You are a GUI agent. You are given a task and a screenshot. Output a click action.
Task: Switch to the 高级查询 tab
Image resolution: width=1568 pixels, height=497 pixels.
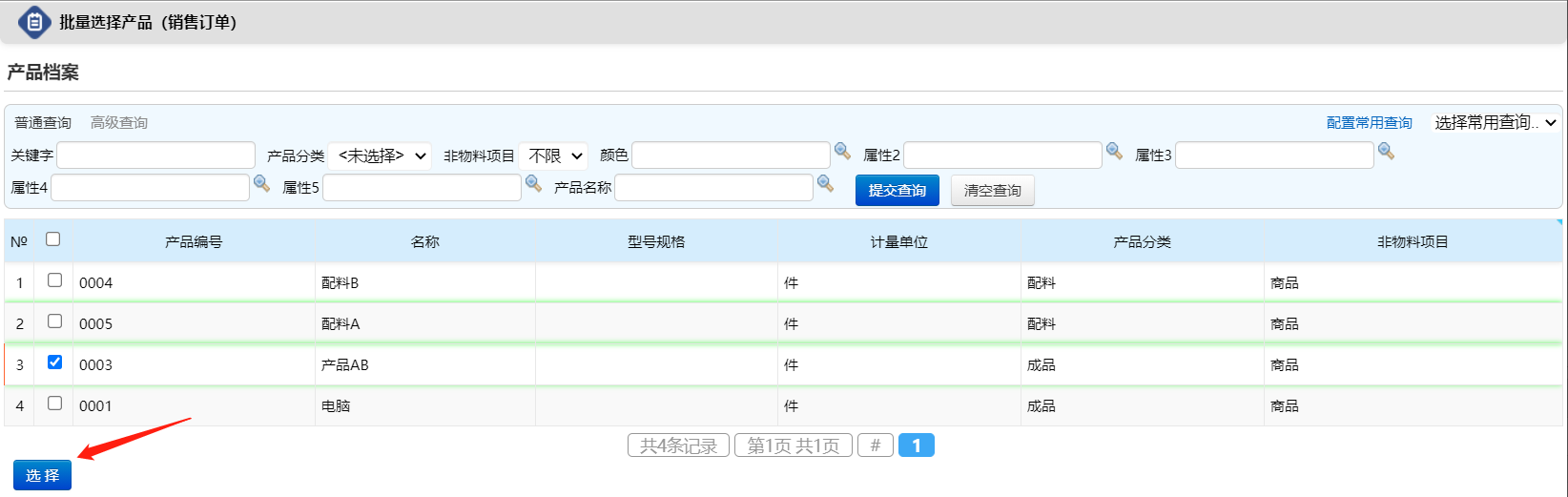pos(119,123)
